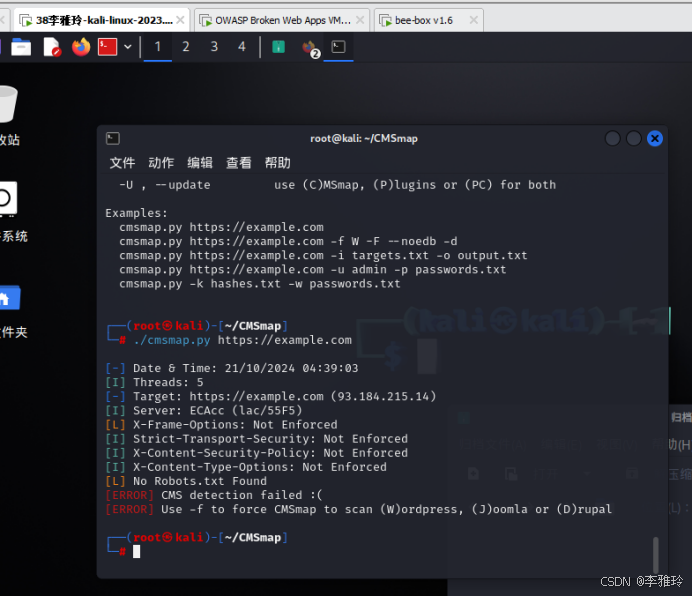Switch to workspace 1
Viewport: 692px width, 596px height.
point(158,47)
